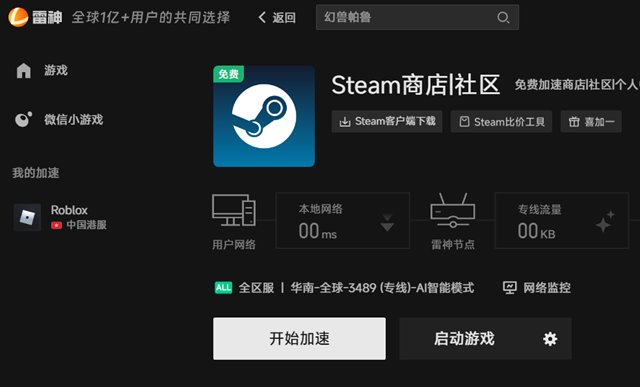Expand the 本地网络 dropdown arrow

coord(387,222)
